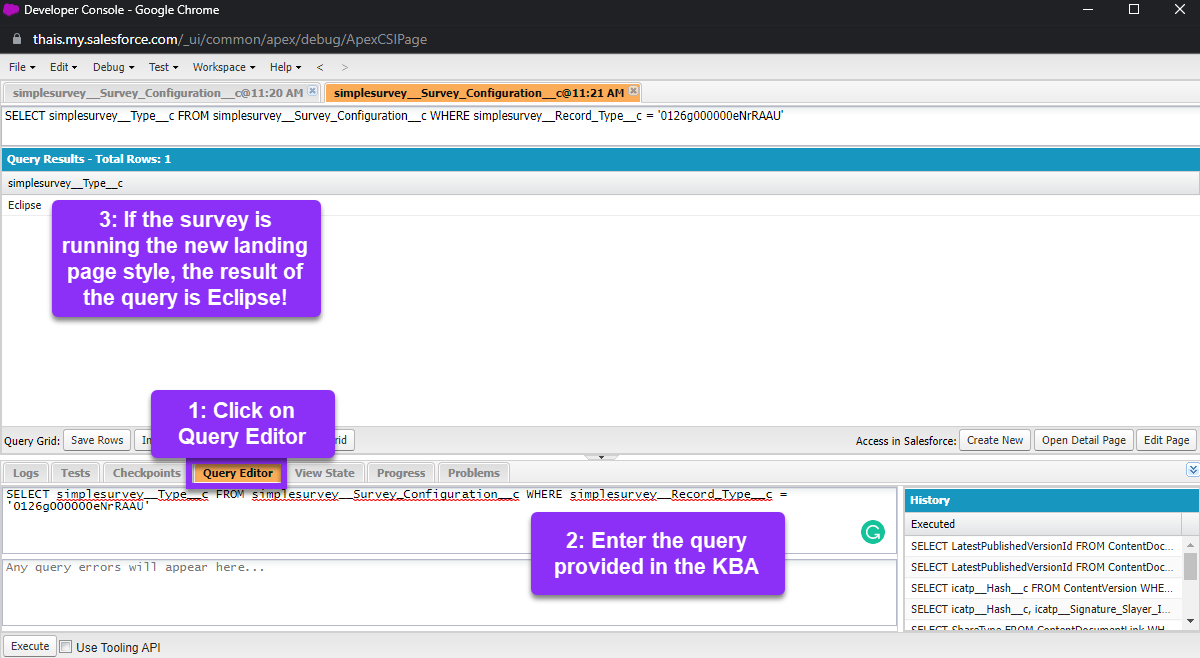The width and height of the screenshot is (1200, 658).
Task: Select the Query Editor tab
Action: (x=238, y=473)
